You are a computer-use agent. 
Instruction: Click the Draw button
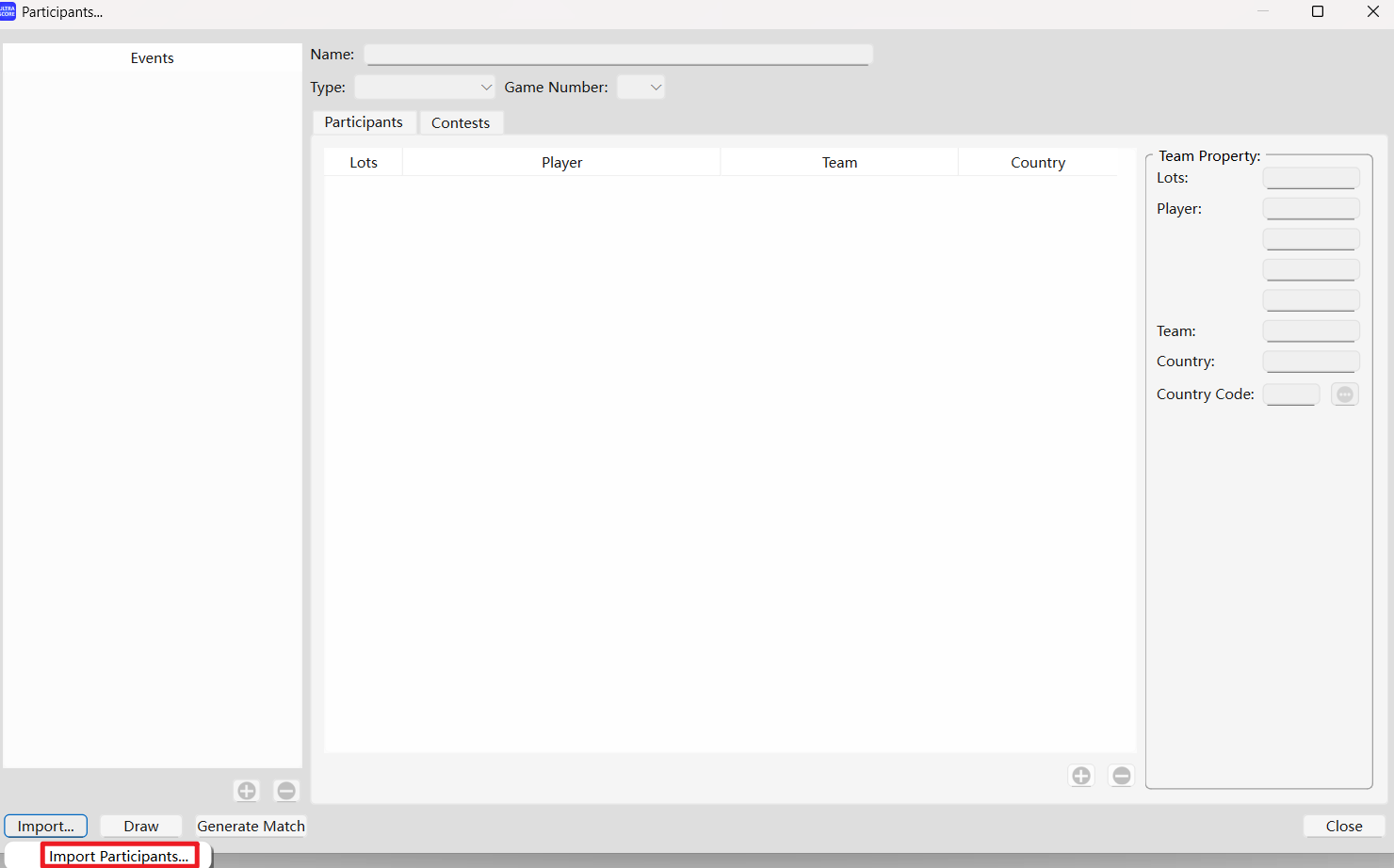(141, 826)
